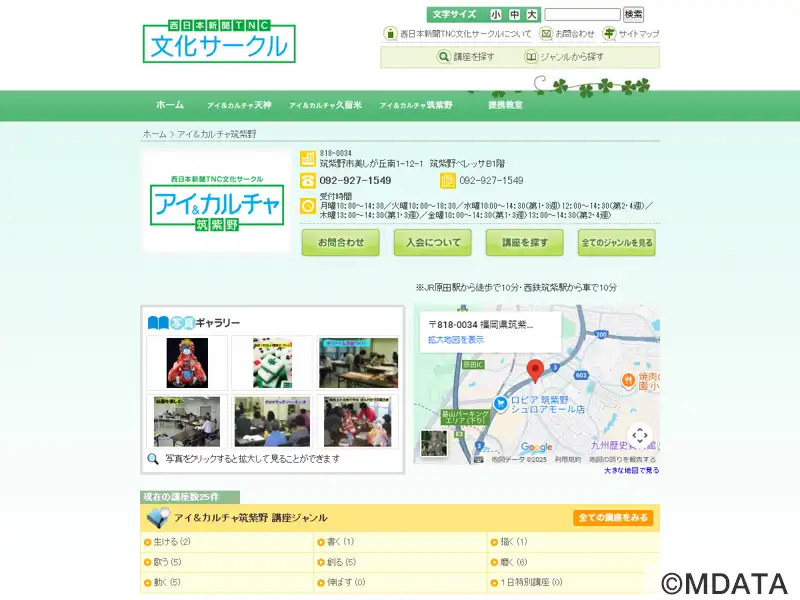Click the map pan and zoom control
800x600 pixels.
(640, 436)
